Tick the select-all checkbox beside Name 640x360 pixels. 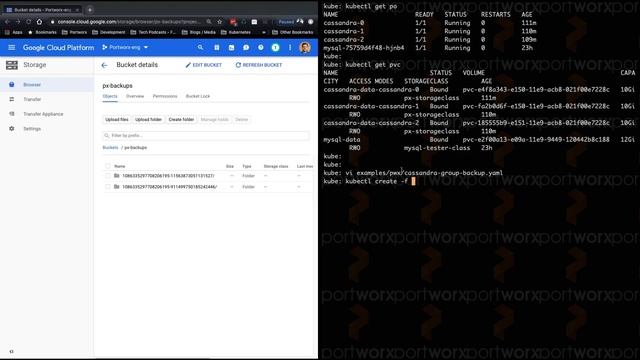108,166
